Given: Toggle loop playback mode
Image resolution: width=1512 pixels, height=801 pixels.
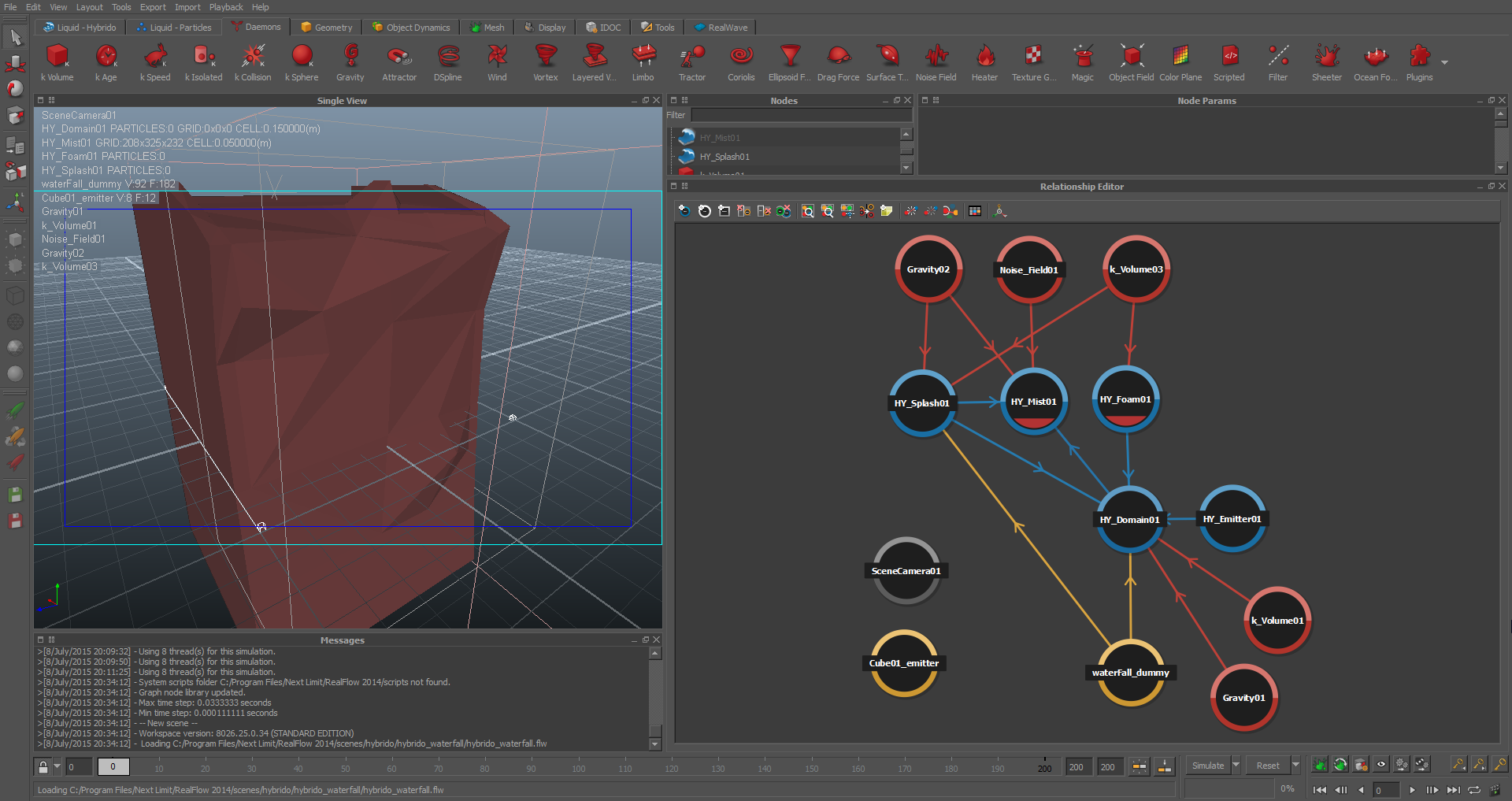Looking at the screenshot, I should 1474,789.
